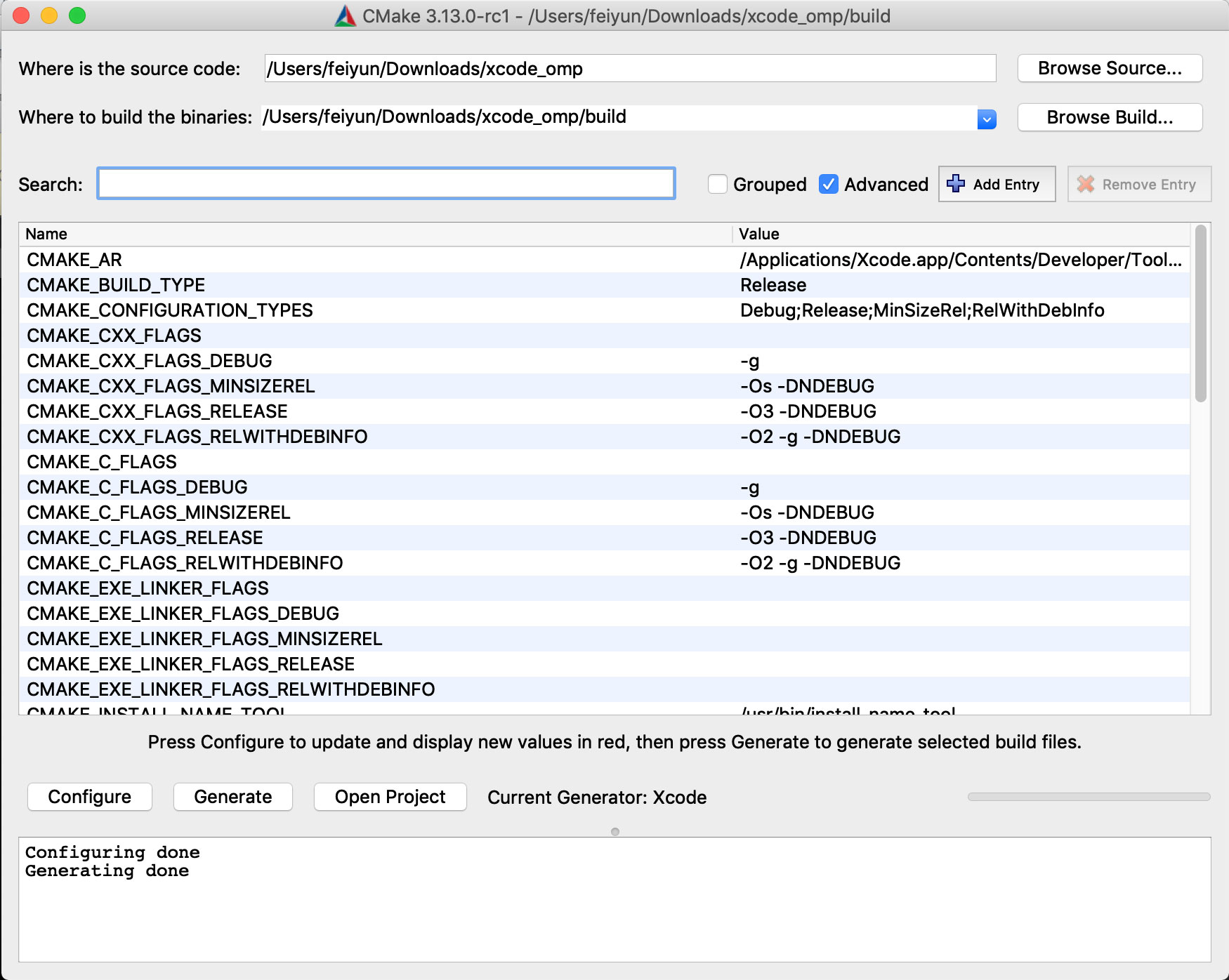The image size is (1229, 980).
Task: Select CMAKE_BUILD_TYPE entry
Action: pyautogui.click(x=116, y=285)
